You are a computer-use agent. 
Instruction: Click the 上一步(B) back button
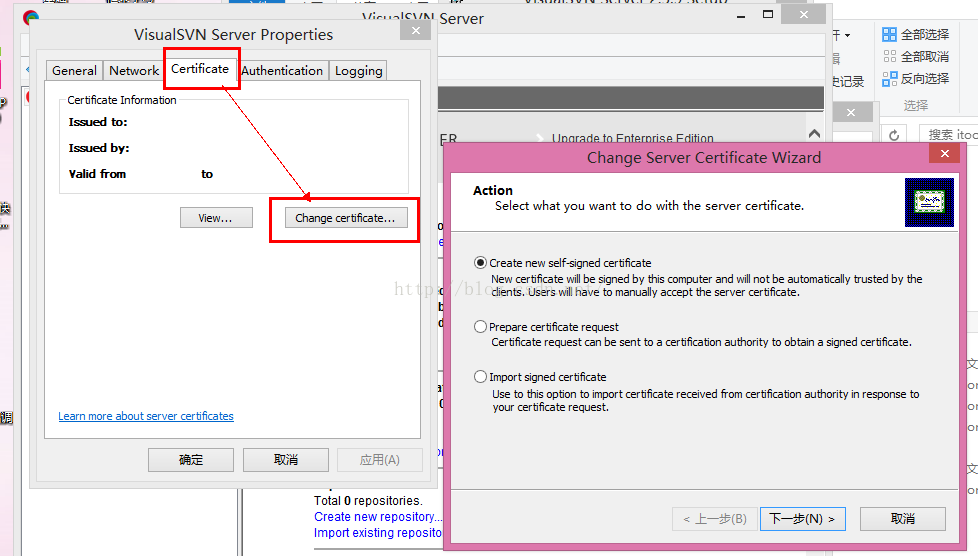(715, 519)
